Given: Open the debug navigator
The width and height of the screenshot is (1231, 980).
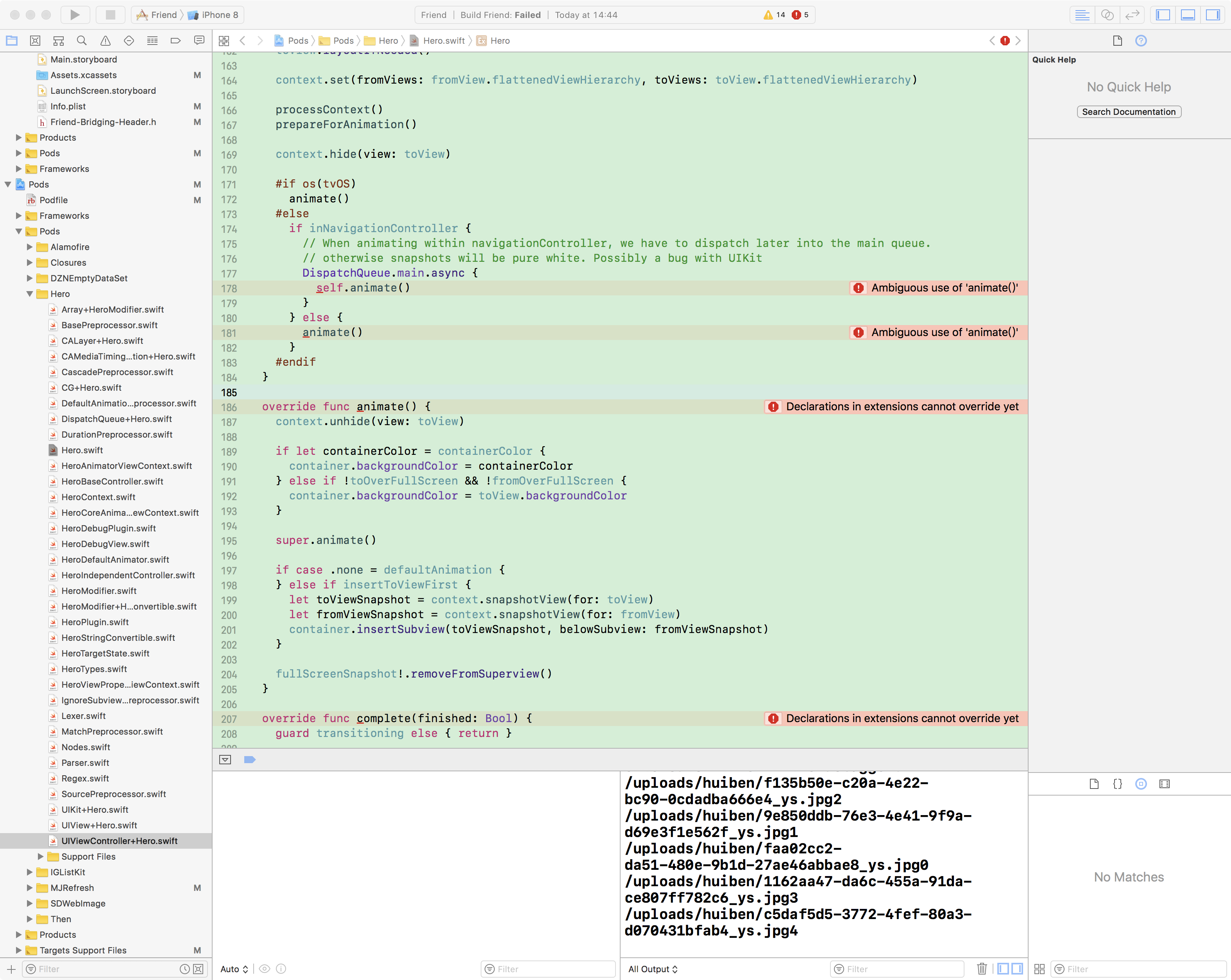Looking at the screenshot, I should coord(152,41).
